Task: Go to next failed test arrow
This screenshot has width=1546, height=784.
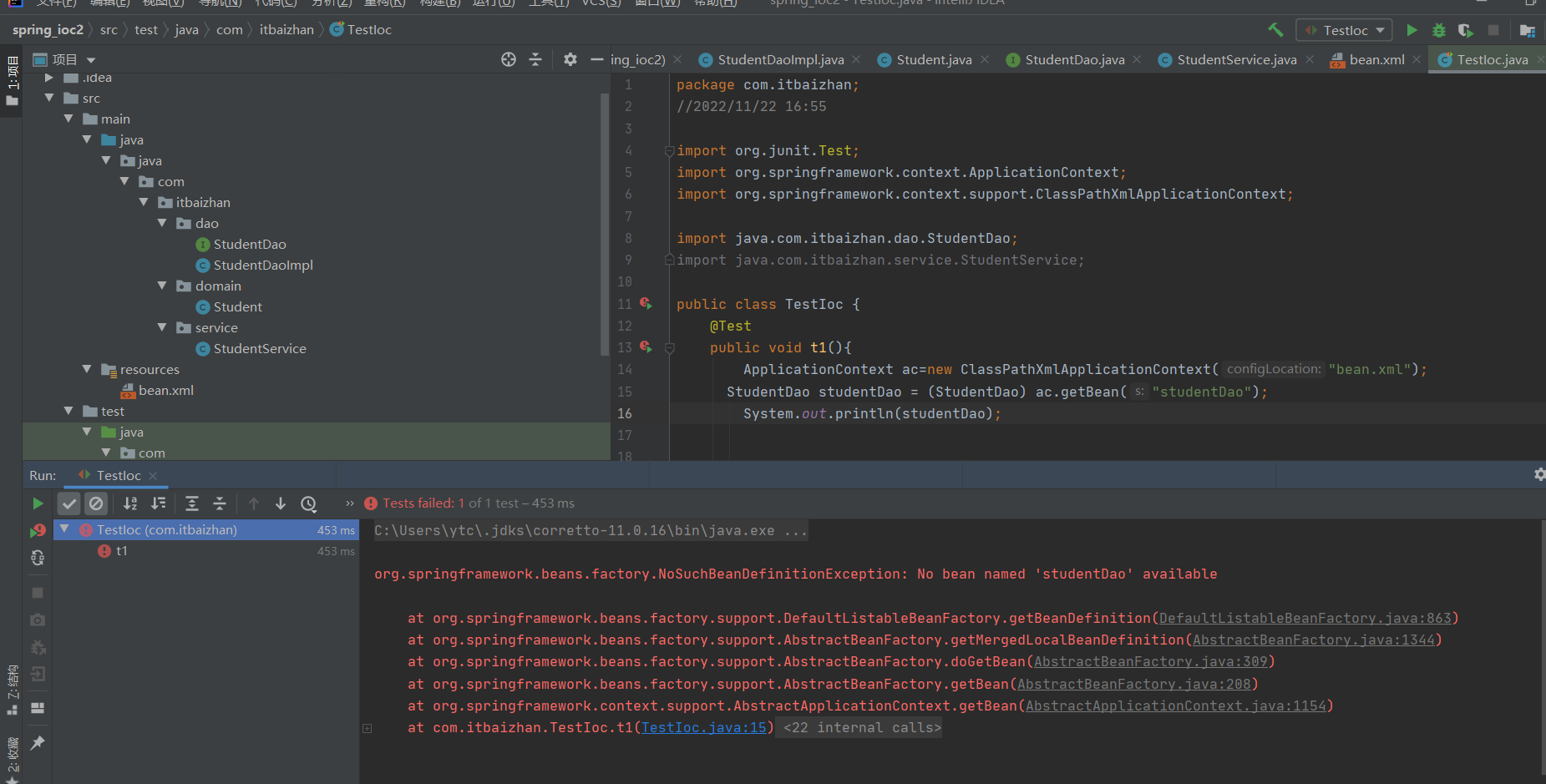Action: pyautogui.click(x=281, y=503)
